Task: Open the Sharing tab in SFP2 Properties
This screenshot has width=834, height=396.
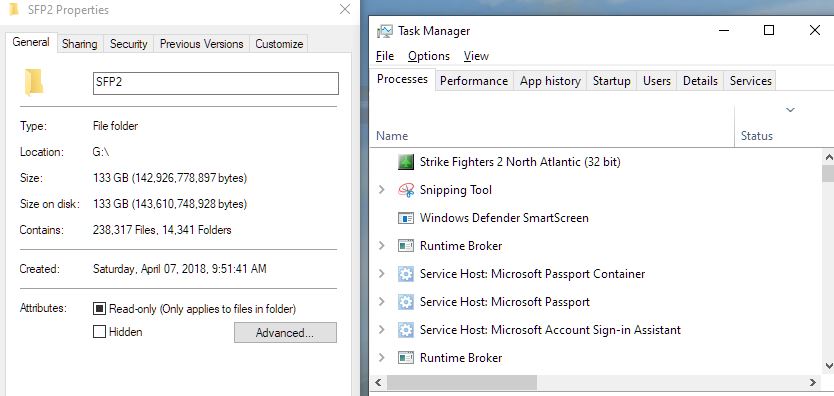Action: [x=80, y=44]
